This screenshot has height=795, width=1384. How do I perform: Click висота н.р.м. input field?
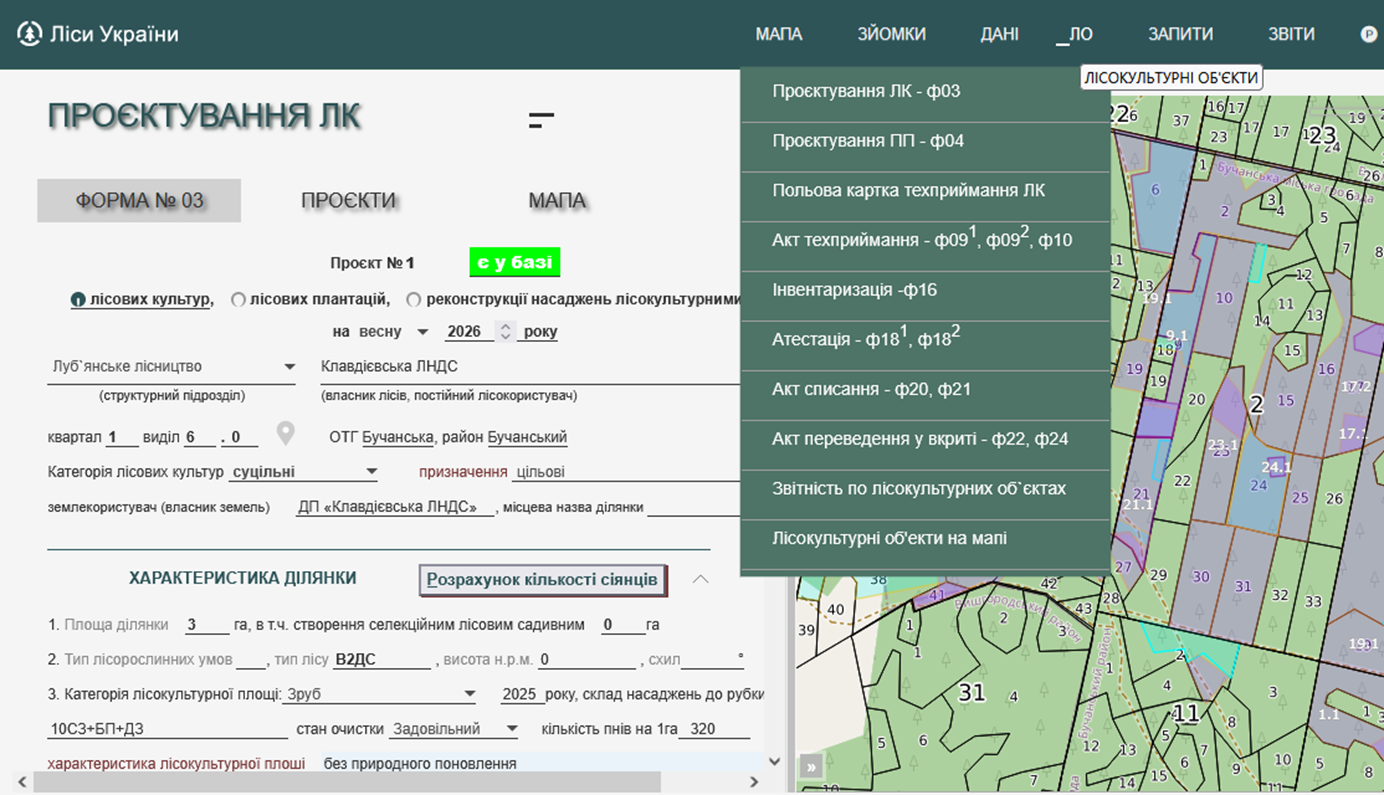point(587,660)
